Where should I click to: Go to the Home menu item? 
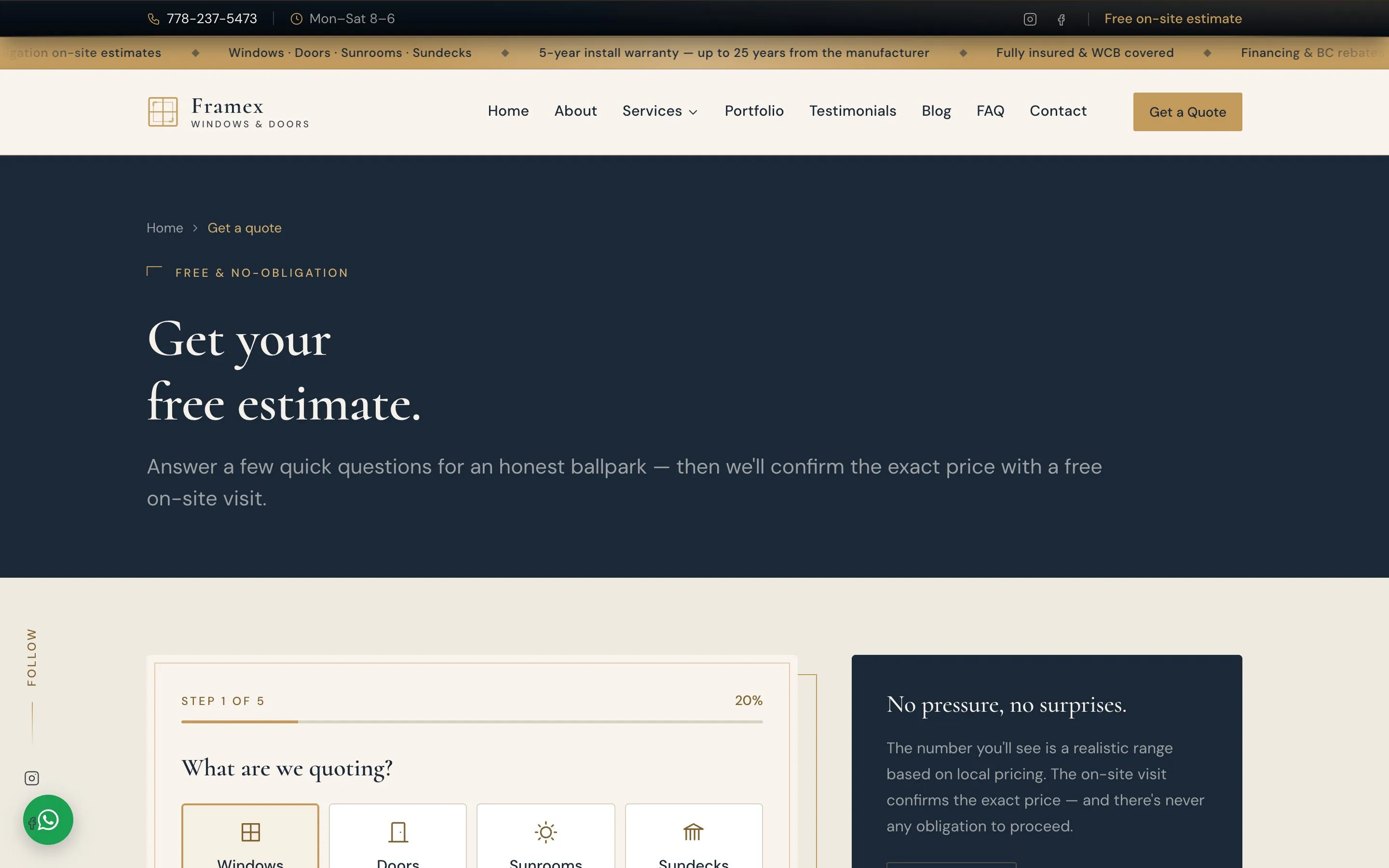pos(508,111)
